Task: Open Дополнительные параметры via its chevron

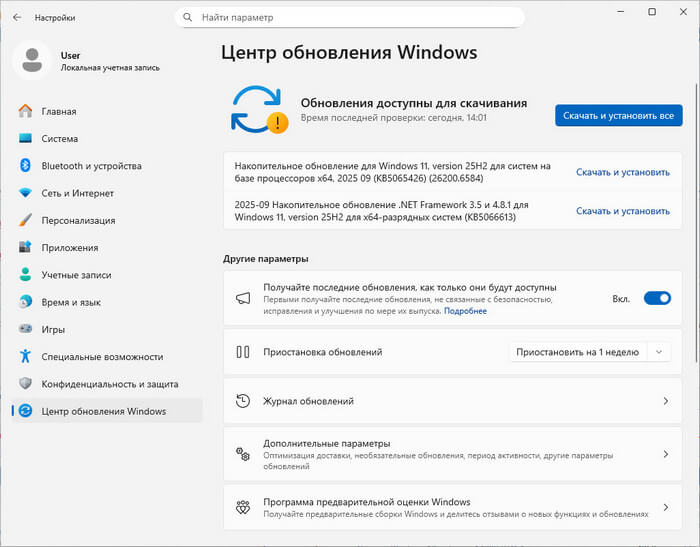Action: click(665, 455)
